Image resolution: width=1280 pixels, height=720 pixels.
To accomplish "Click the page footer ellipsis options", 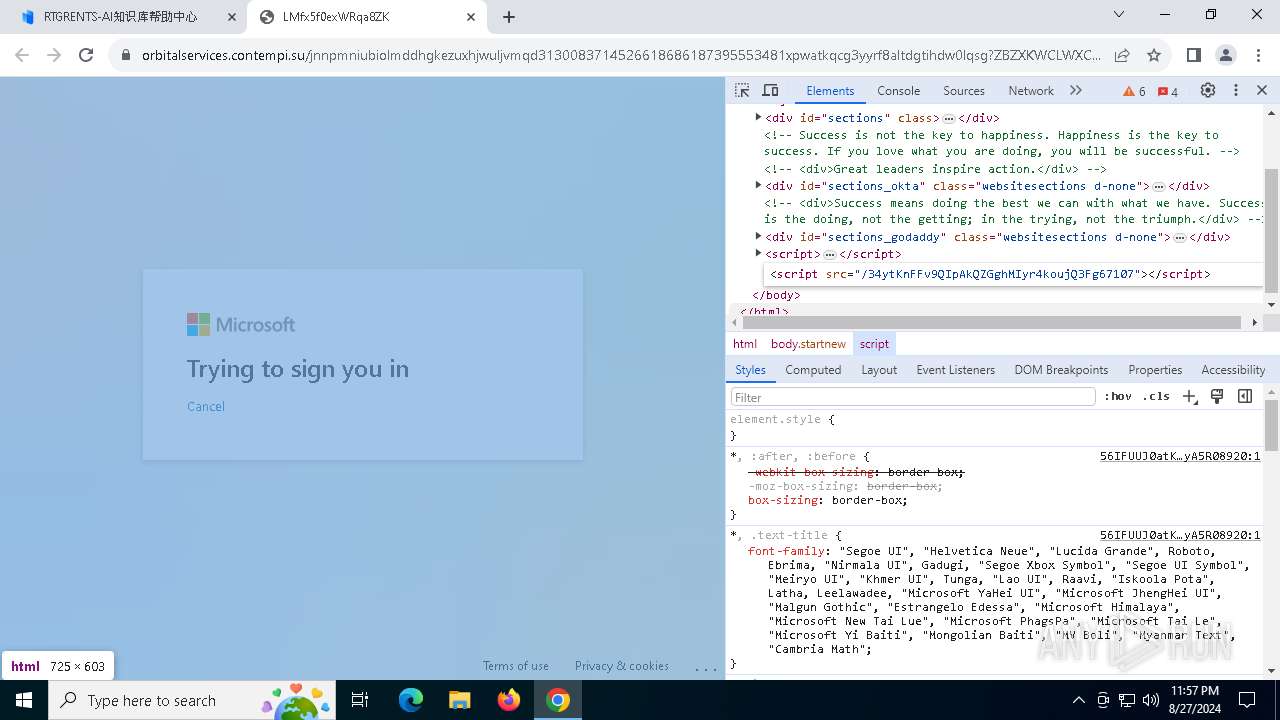I will coord(705,667).
